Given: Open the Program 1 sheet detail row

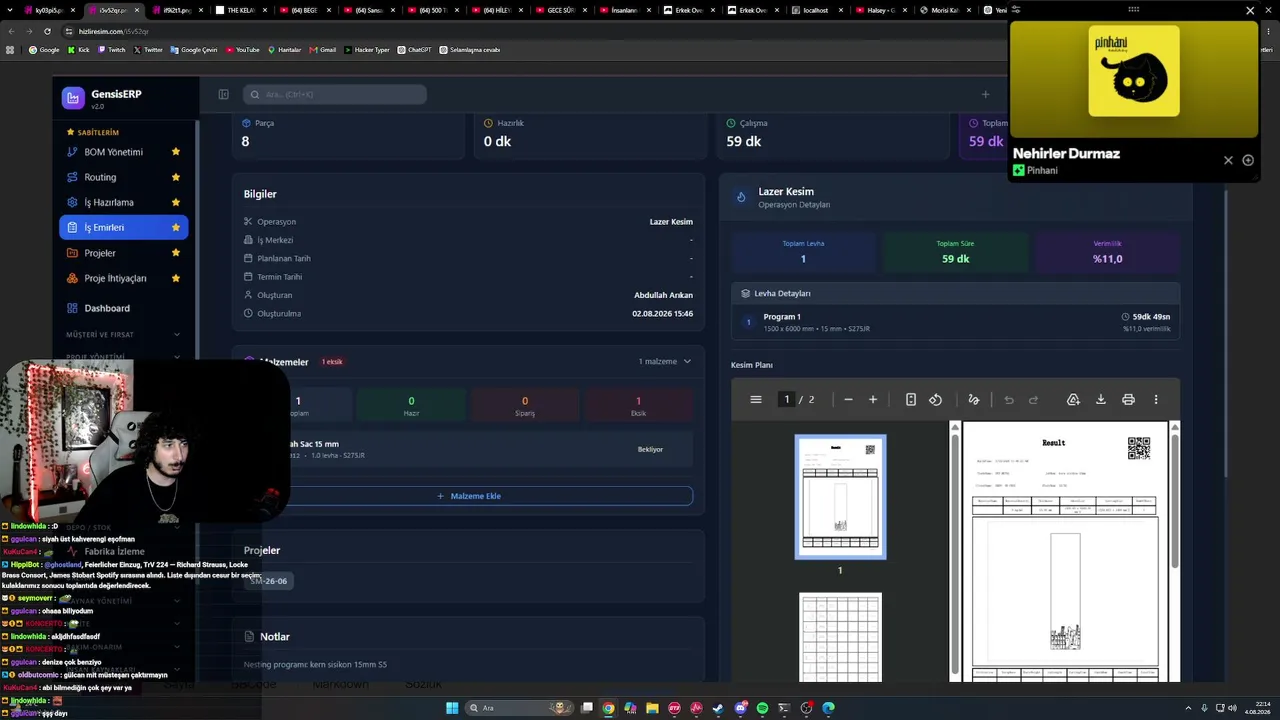Looking at the screenshot, I should click(x=956, y=322).
